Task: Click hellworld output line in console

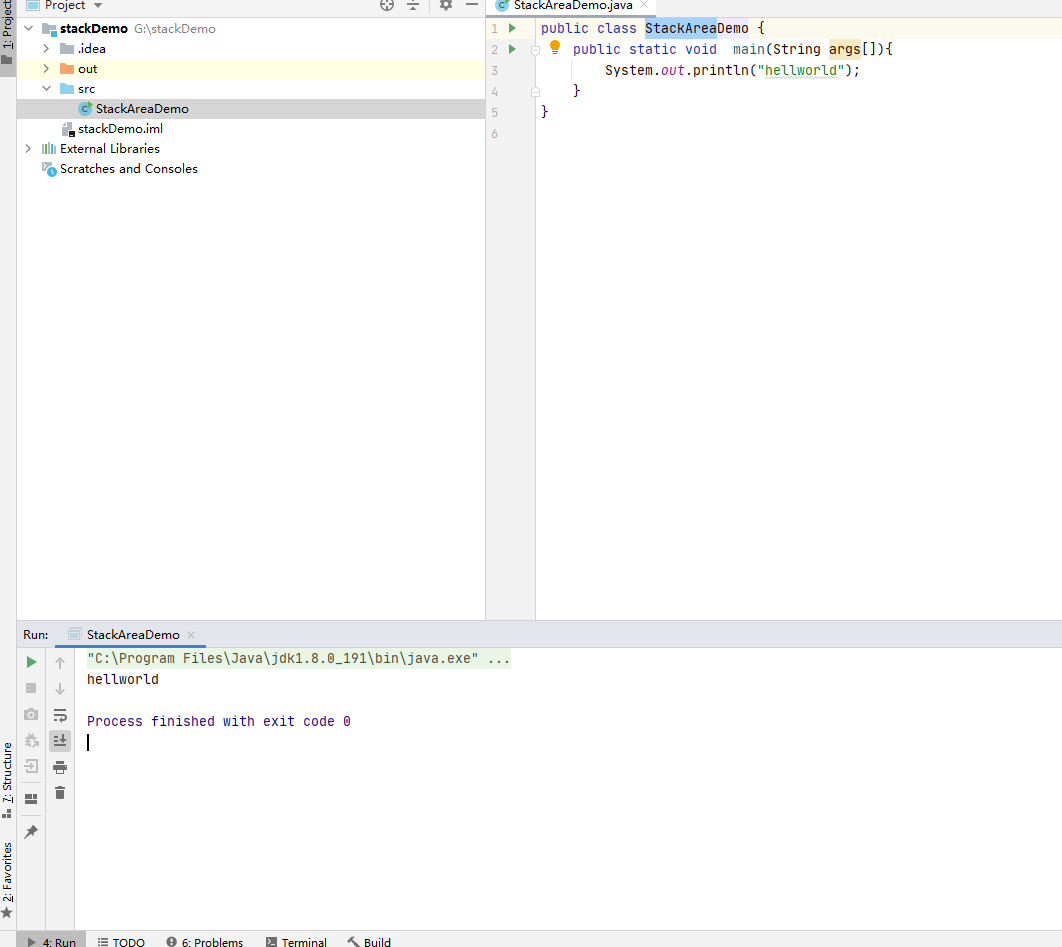Action: pos(123,679)
